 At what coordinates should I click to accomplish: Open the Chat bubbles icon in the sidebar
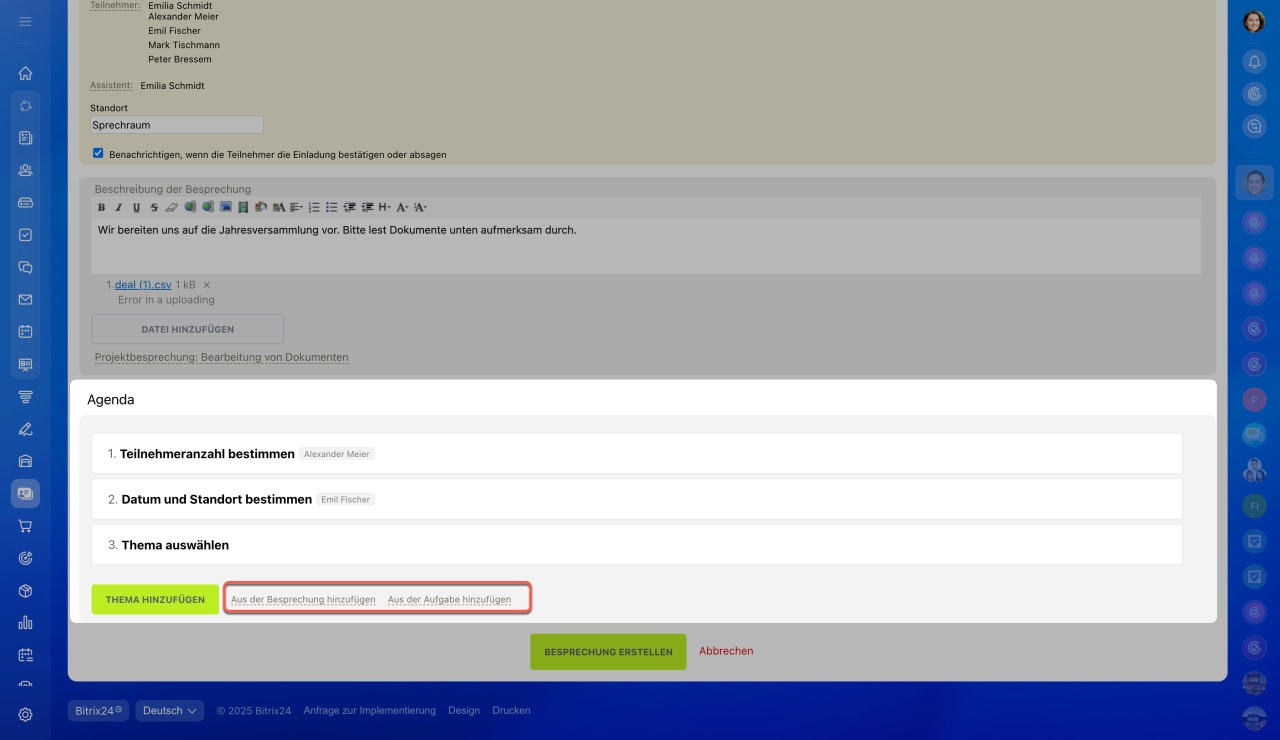coord(25,267)
